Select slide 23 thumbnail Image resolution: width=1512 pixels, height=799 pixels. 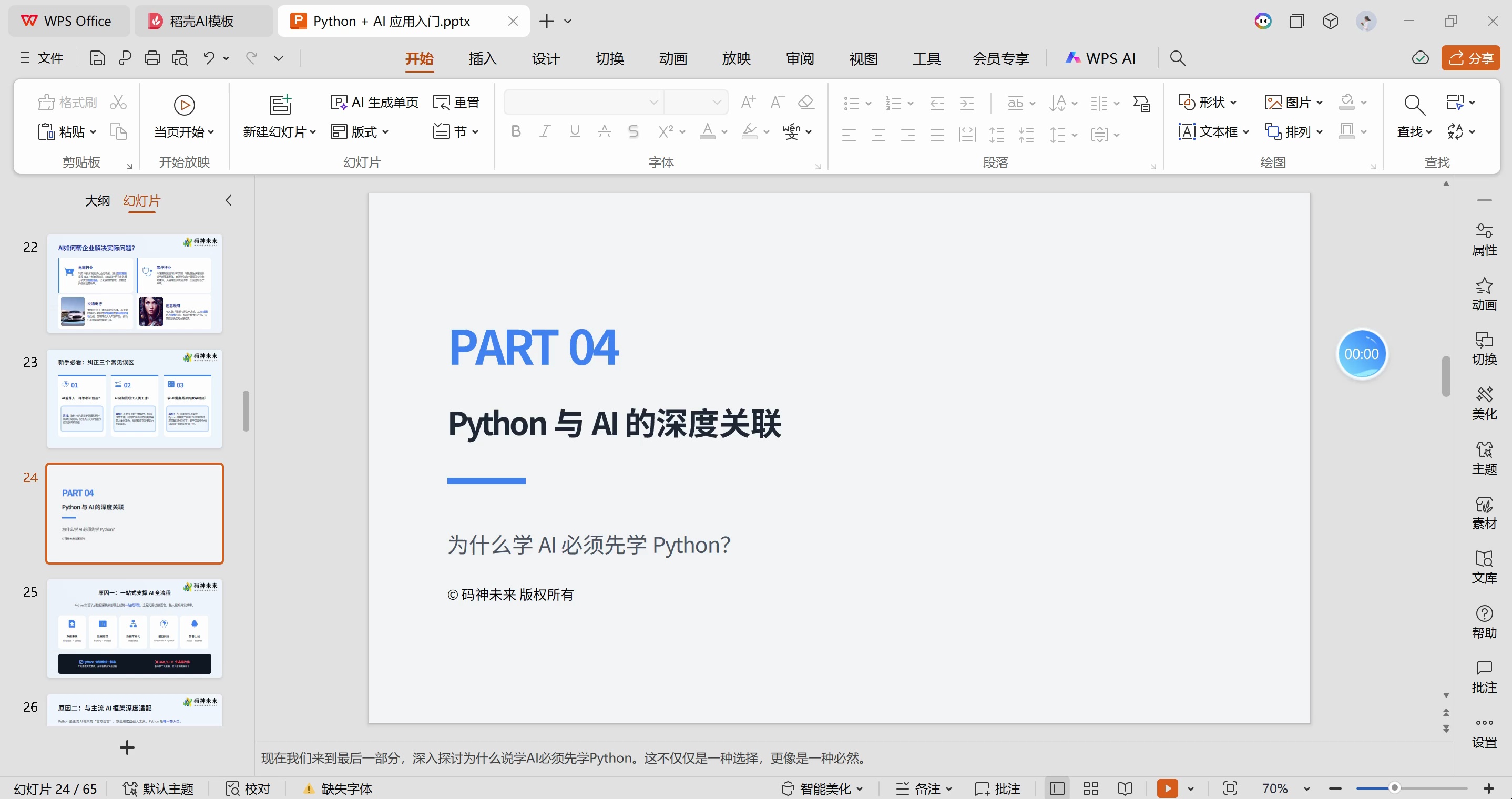[x=135, y=398]
